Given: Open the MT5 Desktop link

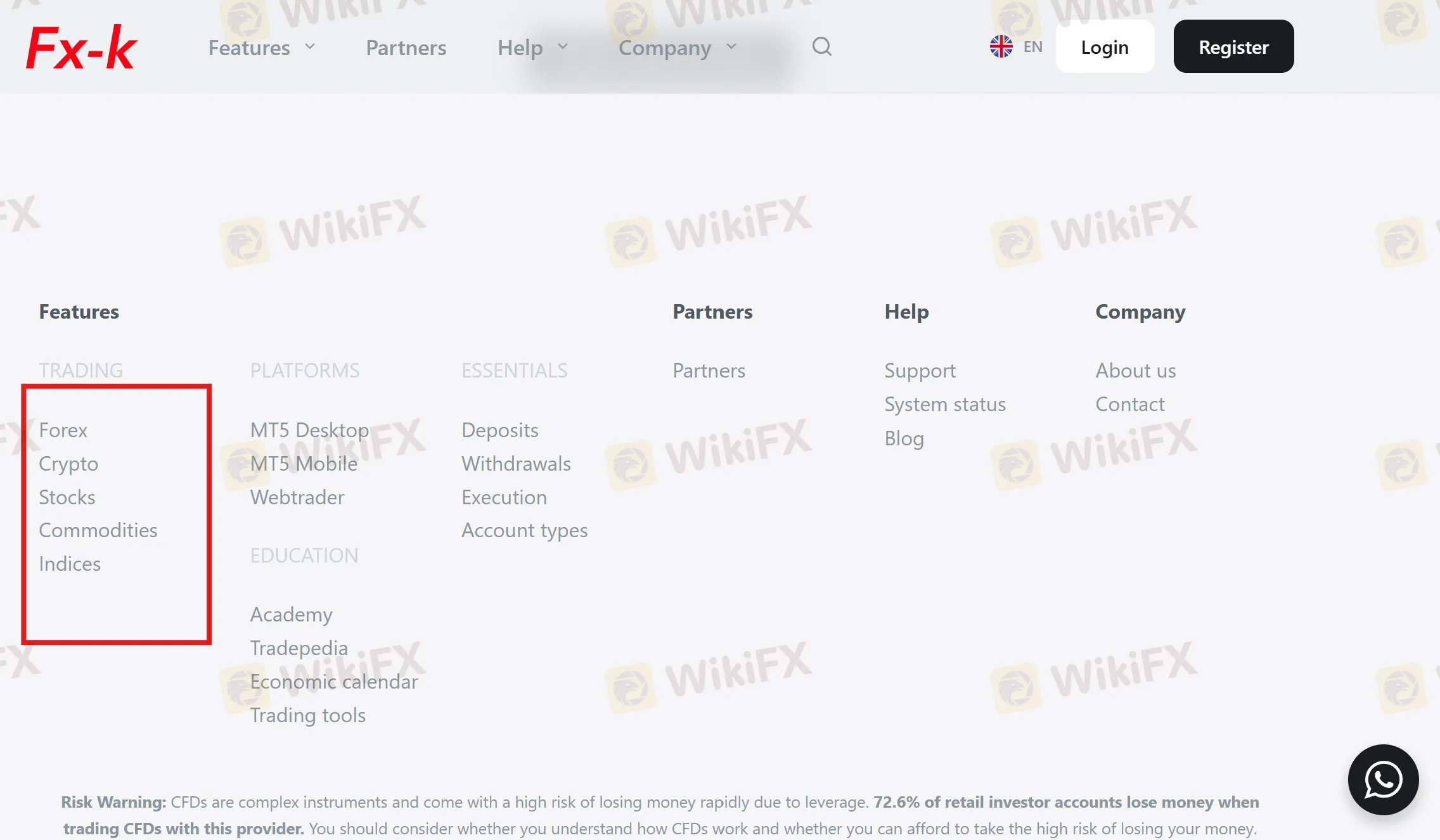Looking at the screenshot, I should pyautogui.click(x=309, y=430).
